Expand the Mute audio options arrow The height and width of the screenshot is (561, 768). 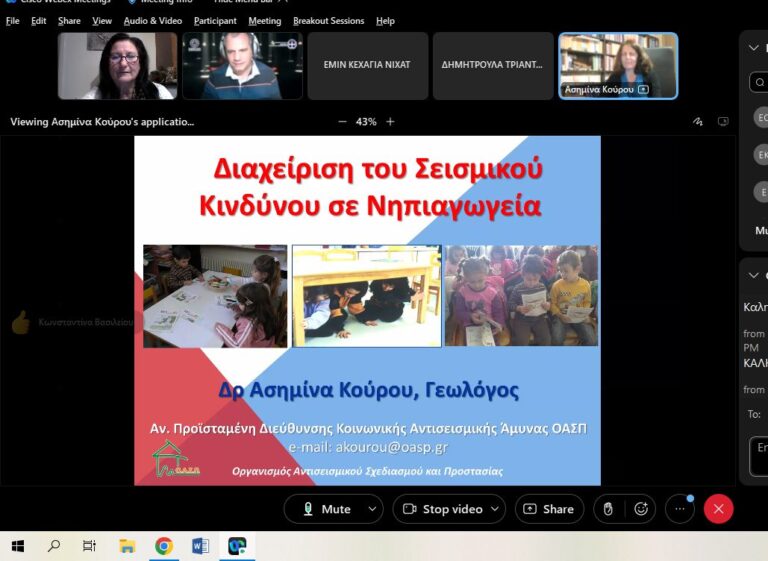pyautogui.click(x=371, y=509)
